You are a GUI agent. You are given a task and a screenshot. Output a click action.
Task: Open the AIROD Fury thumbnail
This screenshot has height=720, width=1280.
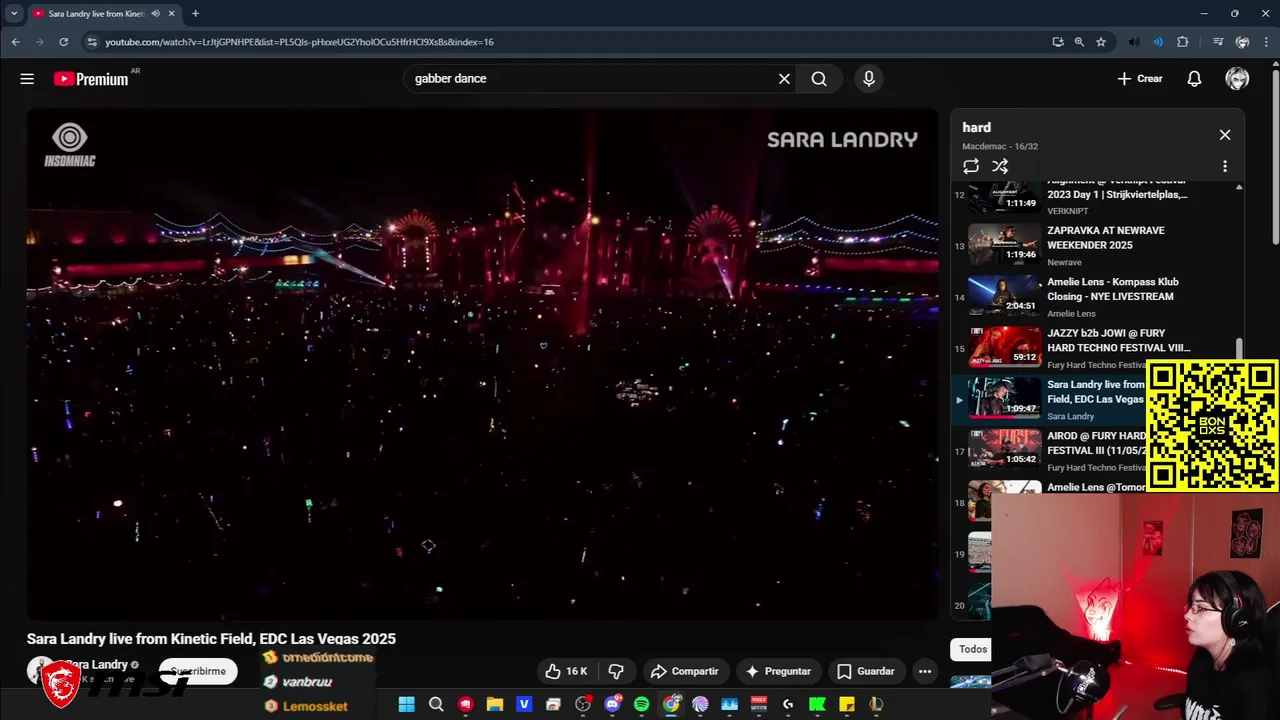tap(1005, 448)
